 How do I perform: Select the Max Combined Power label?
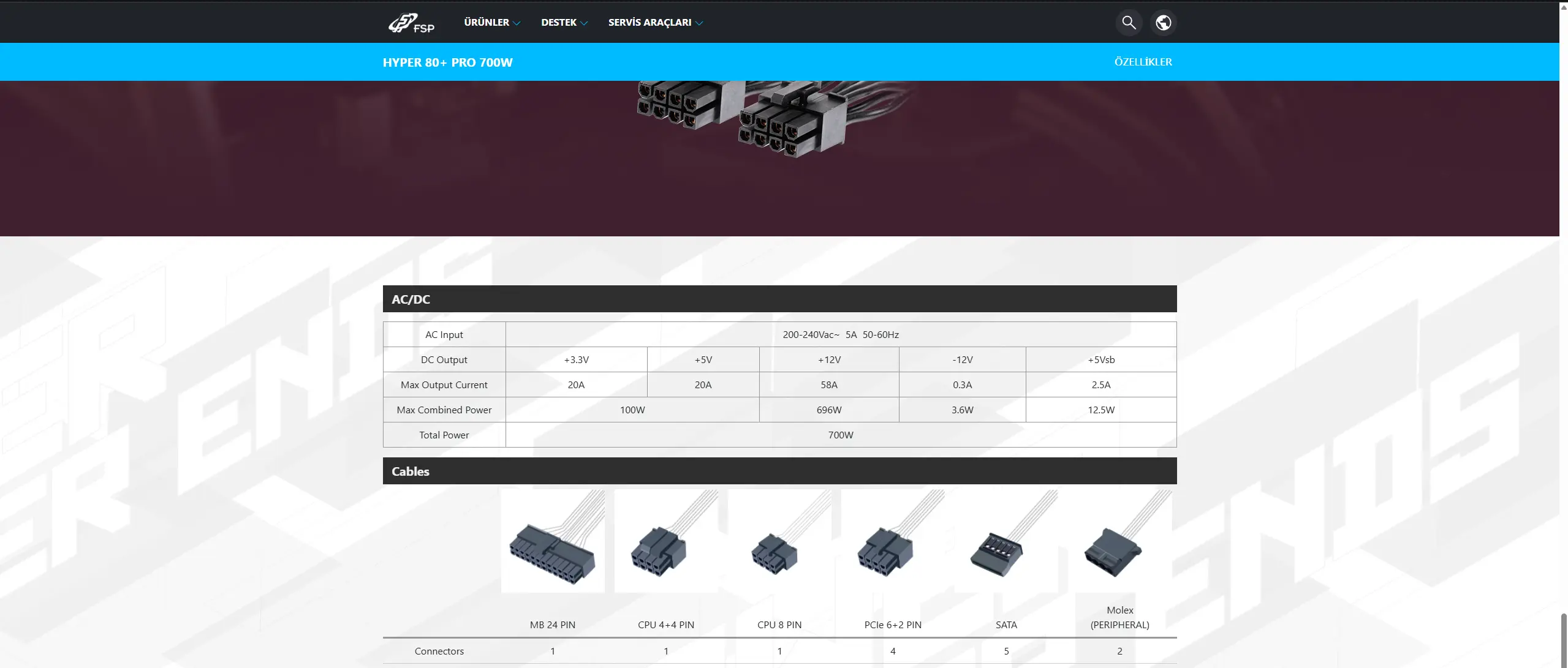click(444, 410)
